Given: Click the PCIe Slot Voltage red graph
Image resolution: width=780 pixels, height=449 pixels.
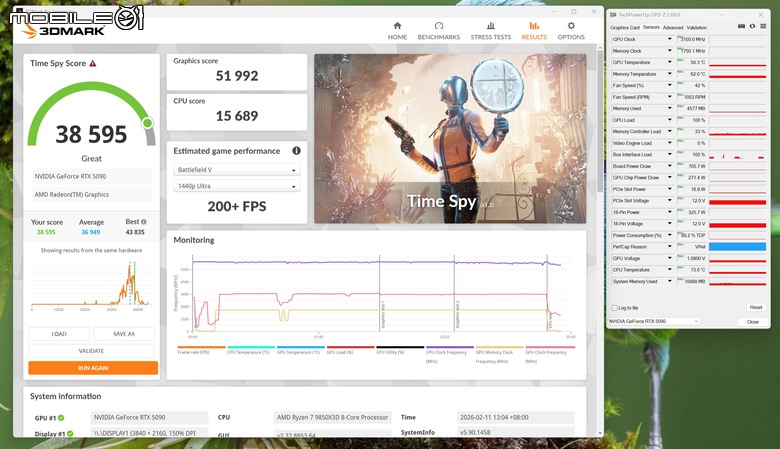Looking at the screenshot, I should (x=737, y=201).
